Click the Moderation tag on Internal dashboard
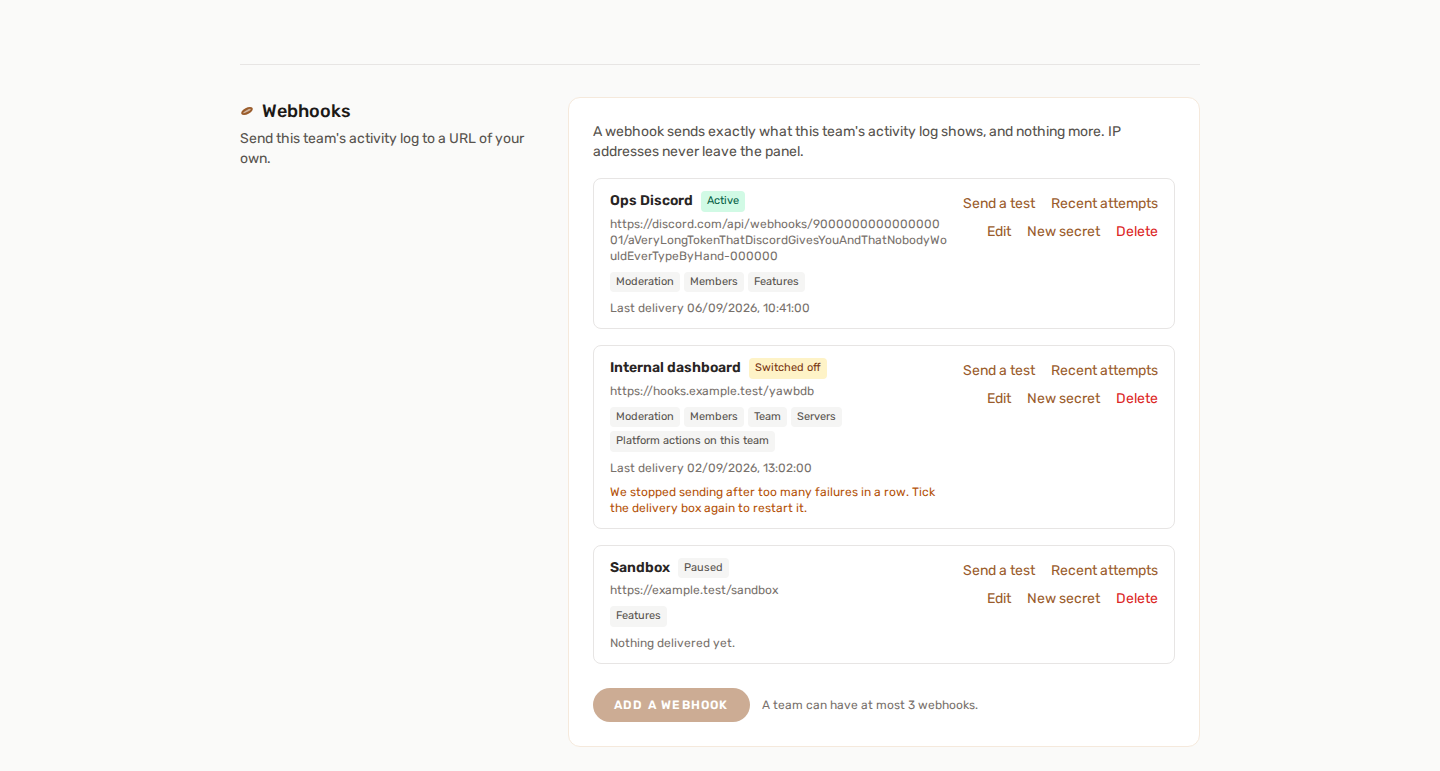Screen dimensions: 1440x771 [645, 417]
